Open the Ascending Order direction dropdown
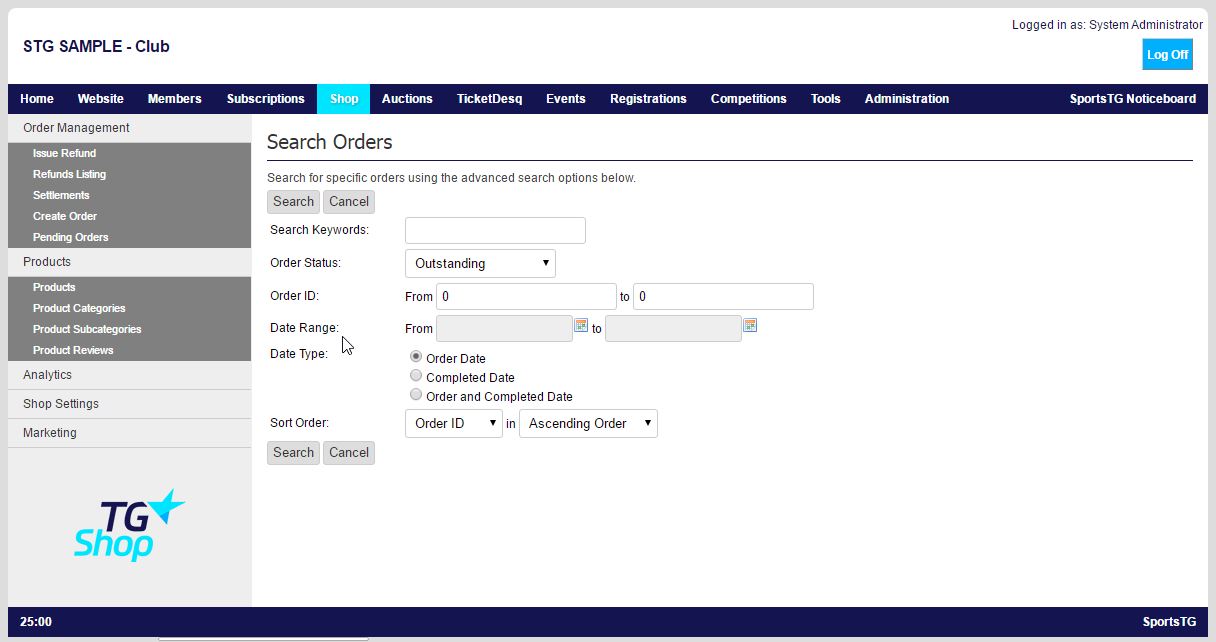The height and width of the screenshot is (642, 1216). pyautogui.click(x=588, y=423)
